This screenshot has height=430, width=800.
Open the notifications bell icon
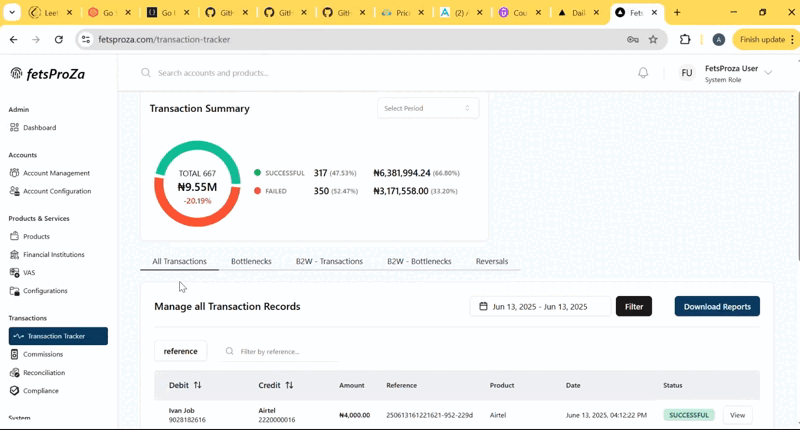(643, 73)
